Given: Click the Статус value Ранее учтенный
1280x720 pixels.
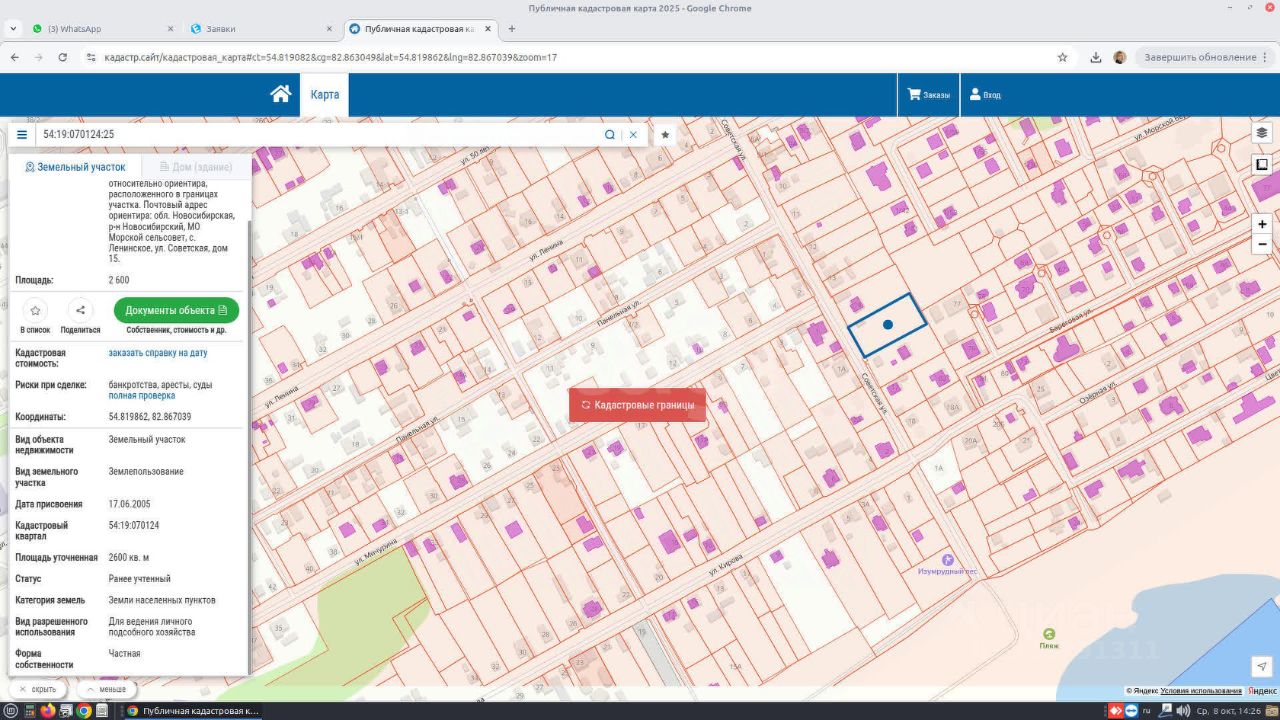Looking at the screenshot, I should click(140, 578).
